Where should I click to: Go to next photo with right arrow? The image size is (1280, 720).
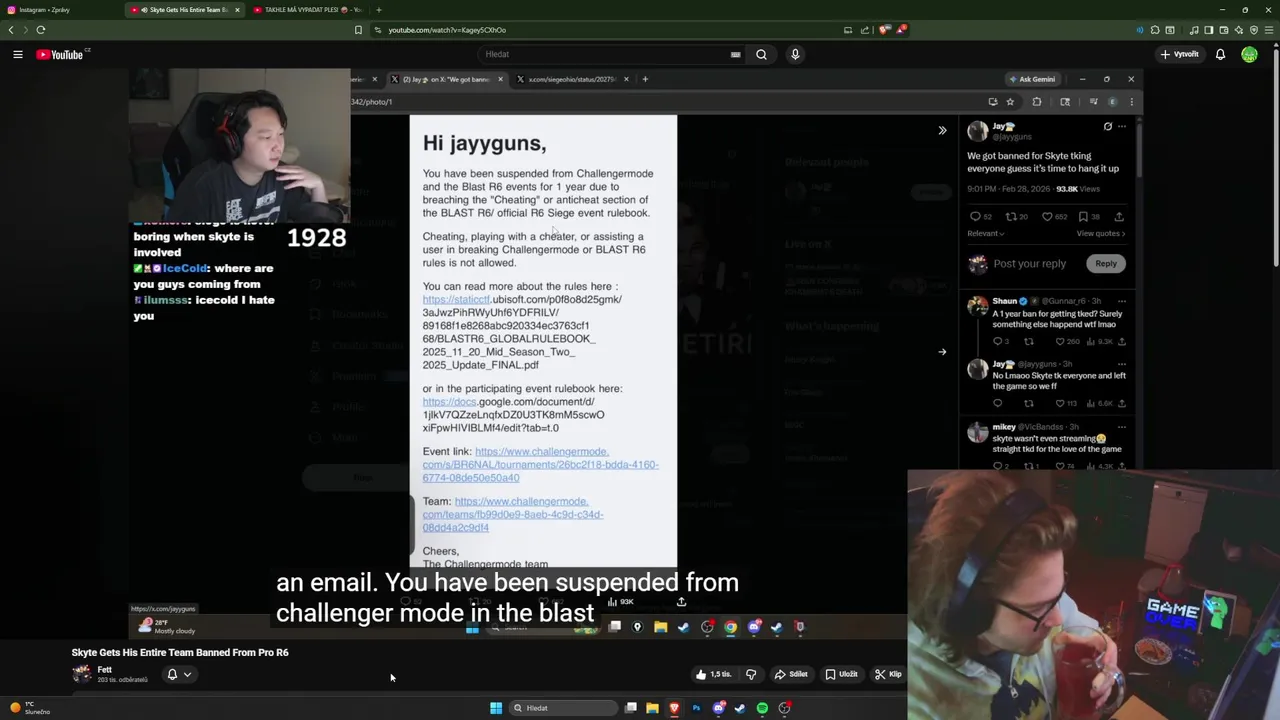942,352
